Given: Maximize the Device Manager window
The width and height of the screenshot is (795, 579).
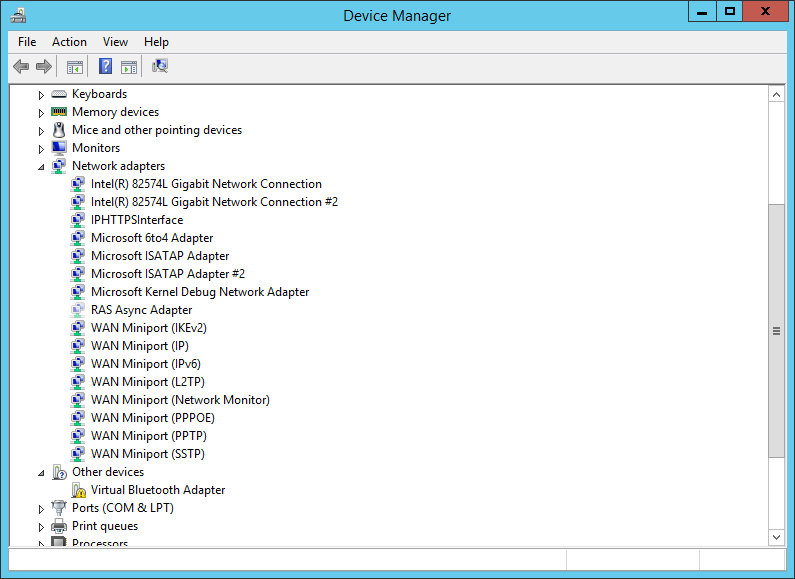Looking at the screenshot, I should [730, 11].
